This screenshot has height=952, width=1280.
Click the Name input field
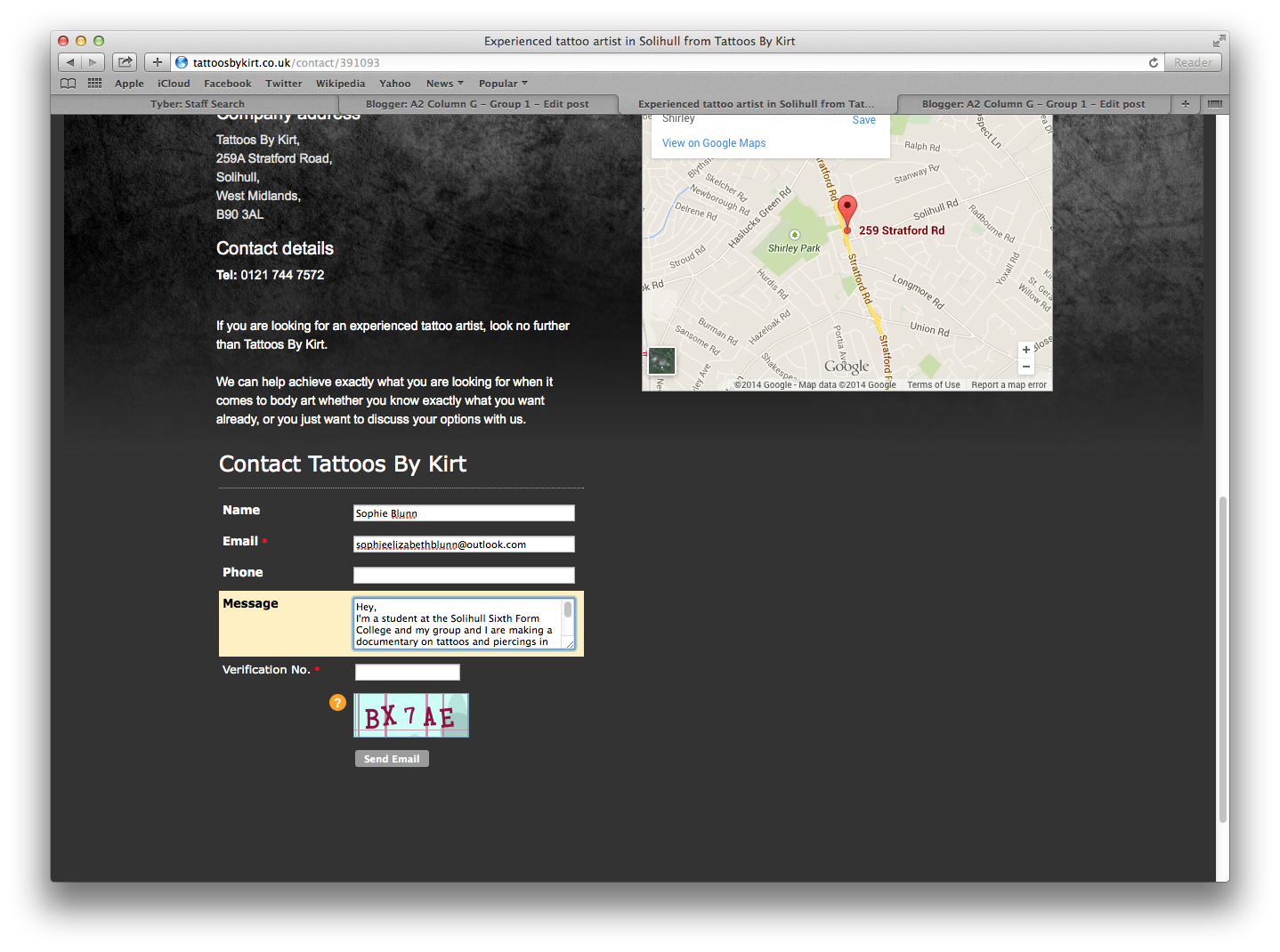464,513
